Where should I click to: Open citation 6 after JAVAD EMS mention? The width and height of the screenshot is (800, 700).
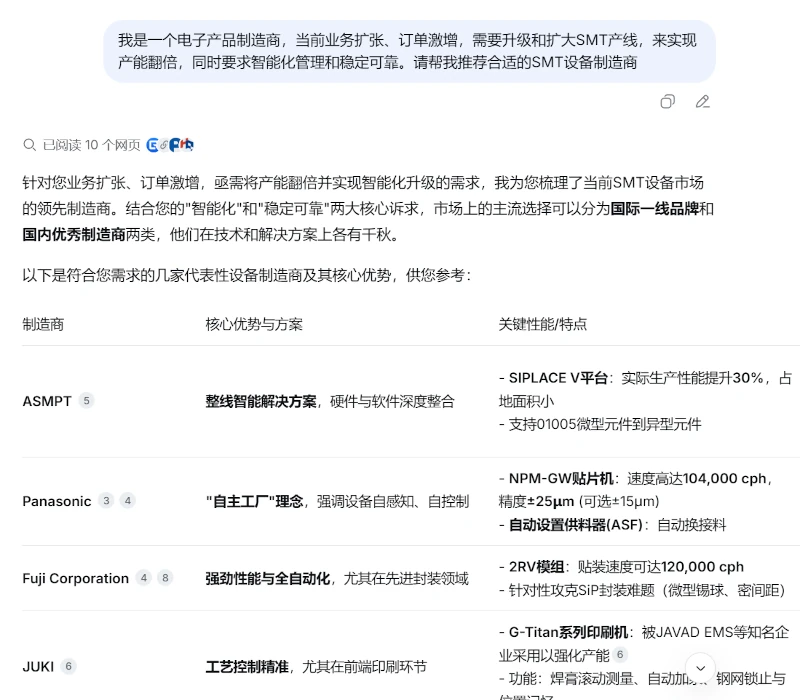[x=621, y=653]
